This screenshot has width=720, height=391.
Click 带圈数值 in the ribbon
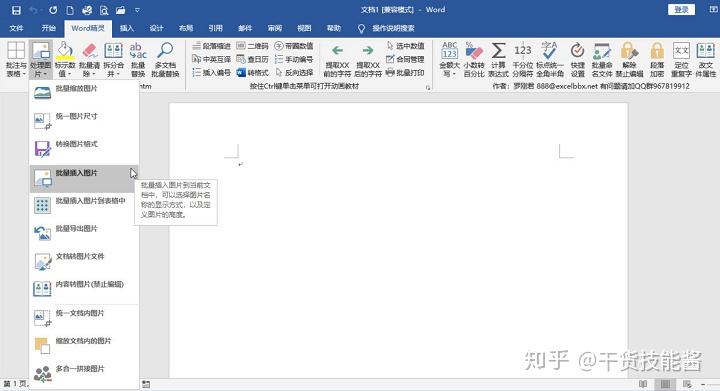(294, 46)
